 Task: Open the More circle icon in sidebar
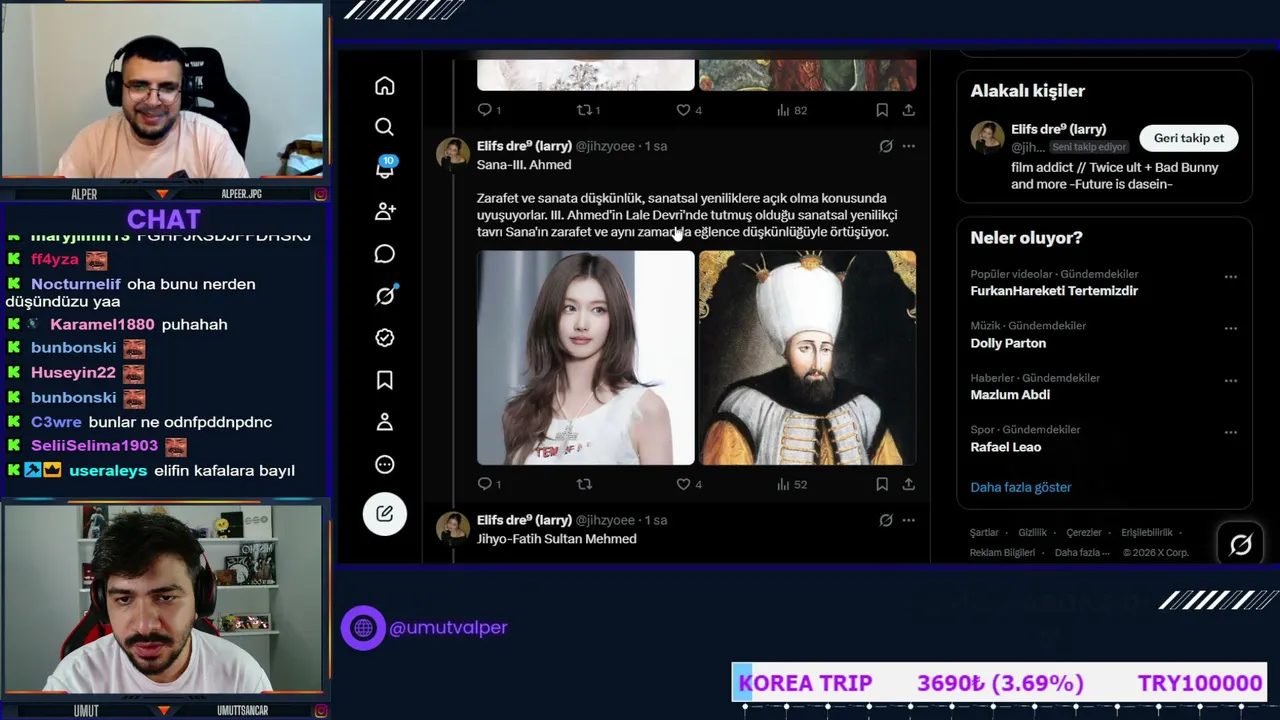click(x=385, y=464)
